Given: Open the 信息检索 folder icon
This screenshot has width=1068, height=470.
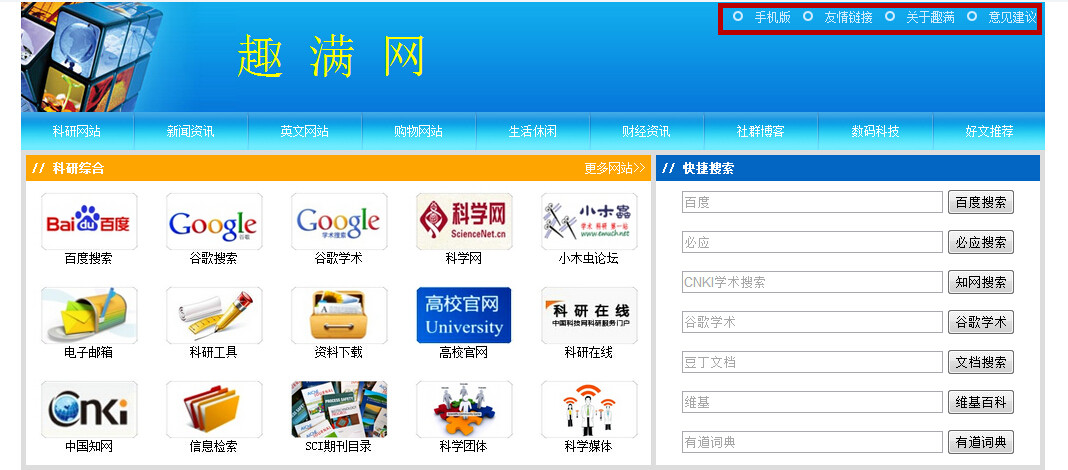Looking at the screenshot, I should (214, 409).
